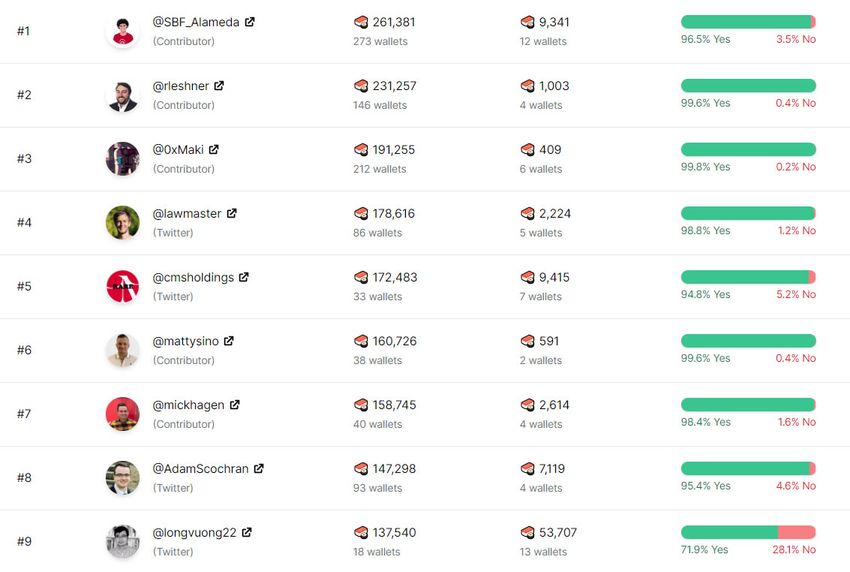Click @0xMaki avatar image
Viewport: 850px width, 572px height.
[123, 159]
